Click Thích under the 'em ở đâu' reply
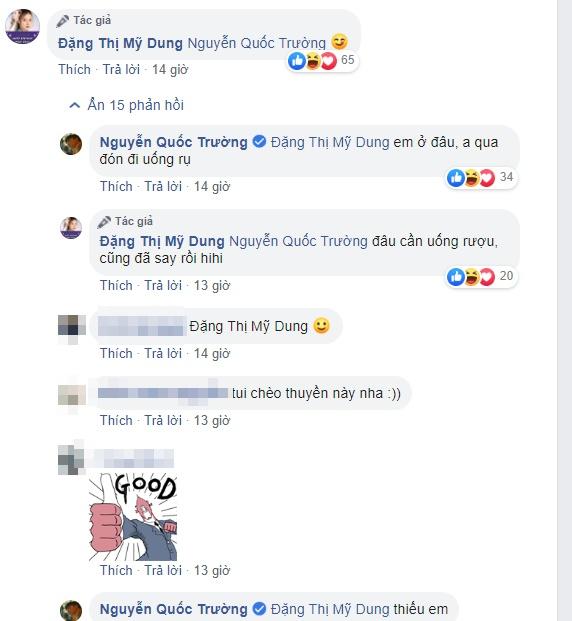This screenshot has width=572, height=621. coord(116,186)
